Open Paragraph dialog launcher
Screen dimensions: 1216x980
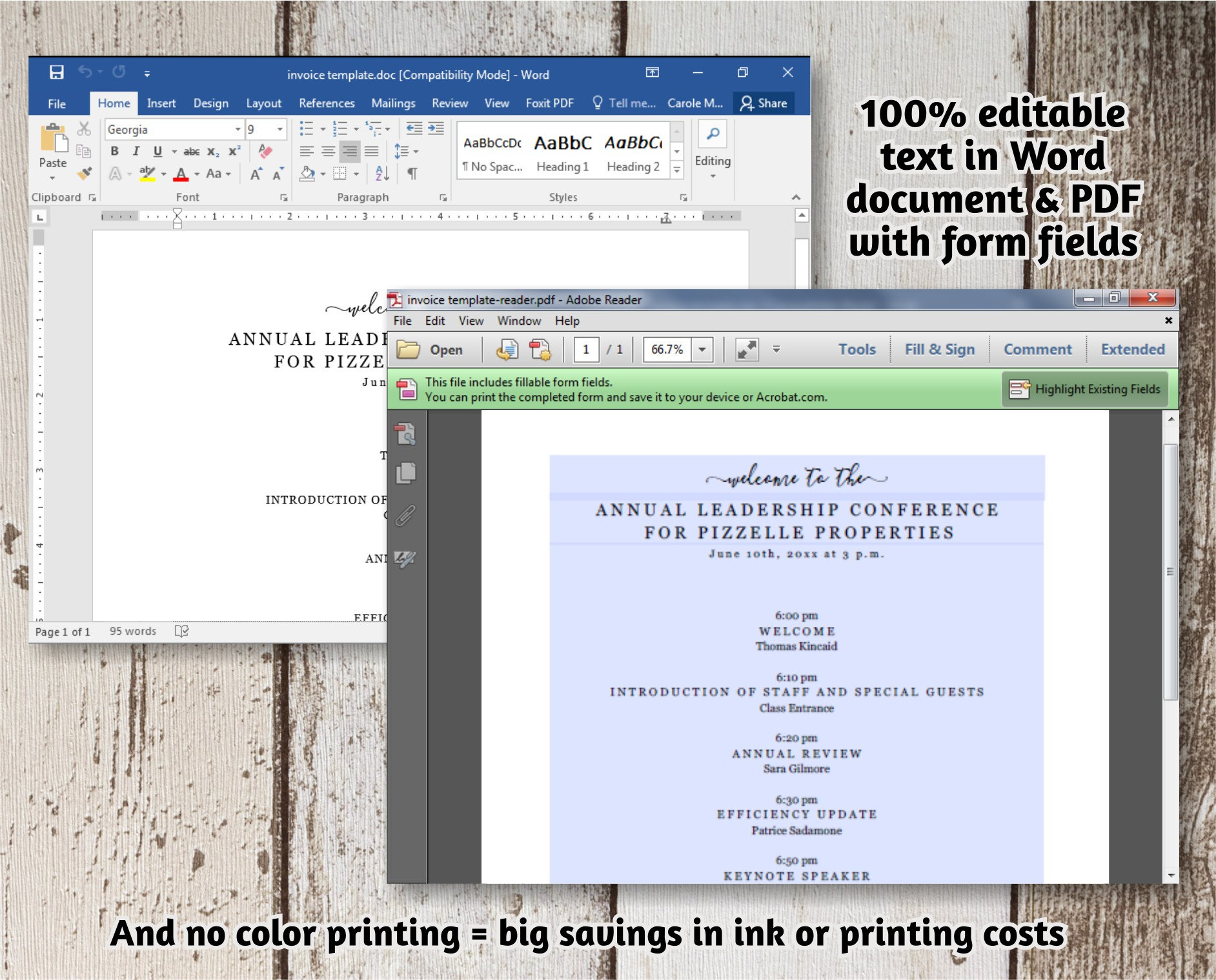(443, 198)
